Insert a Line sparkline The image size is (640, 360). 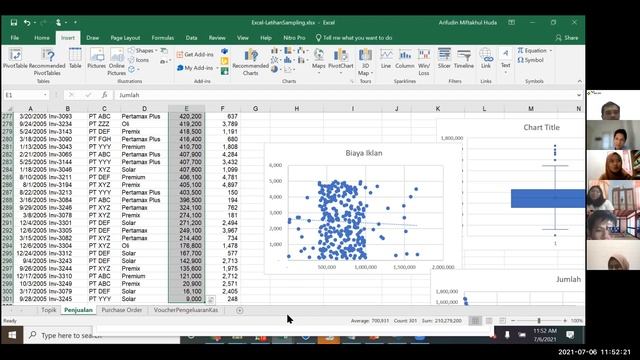386,58
